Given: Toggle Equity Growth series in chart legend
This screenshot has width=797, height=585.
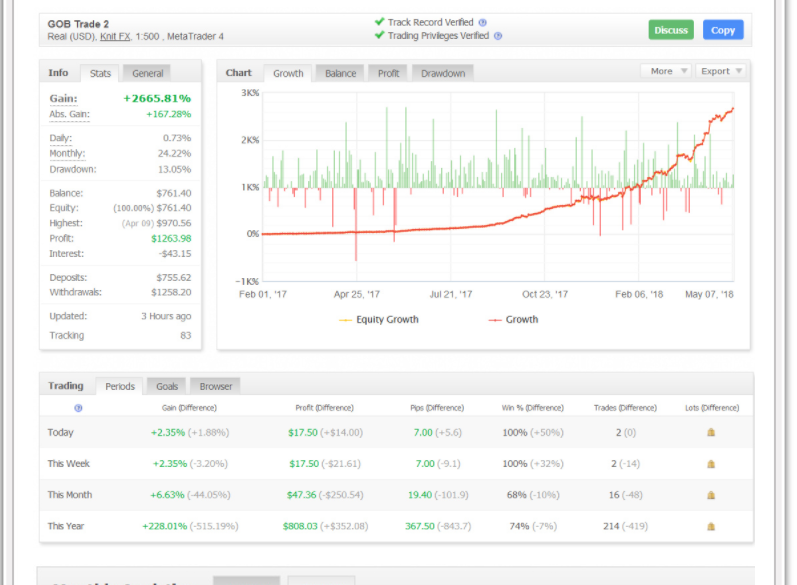Looking at the screenshot, I should (379, 320).
